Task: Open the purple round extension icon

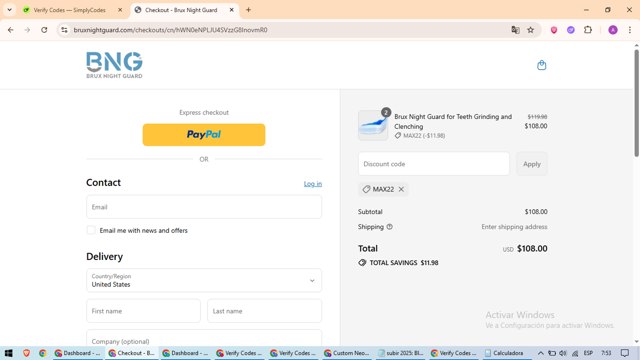Action: click(x=571, y=30)
